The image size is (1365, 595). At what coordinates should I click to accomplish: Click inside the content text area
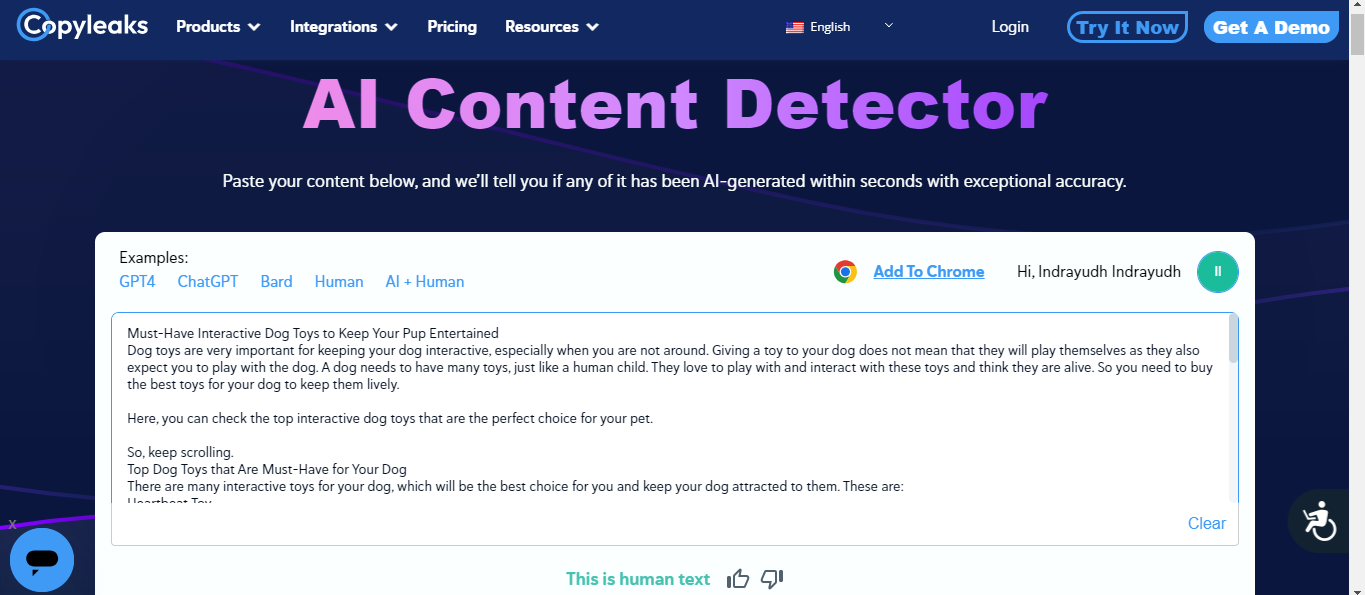669,410
